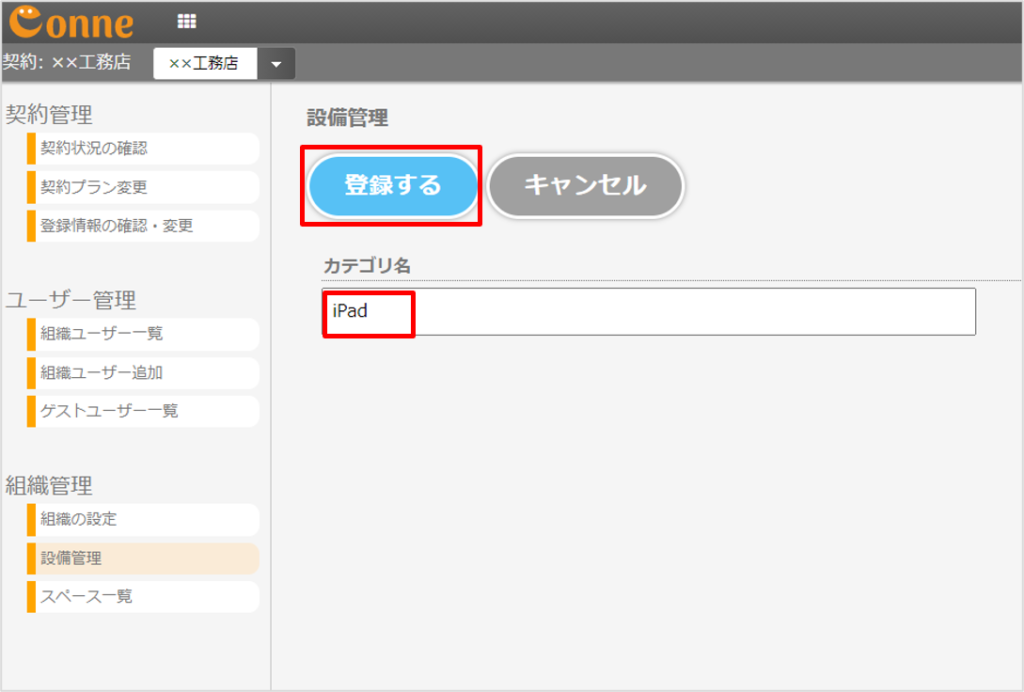Viewport: 1024px width, 692px height.
Task: Expand the ××工務店 dropdown arrow
Action: [276, 63]
